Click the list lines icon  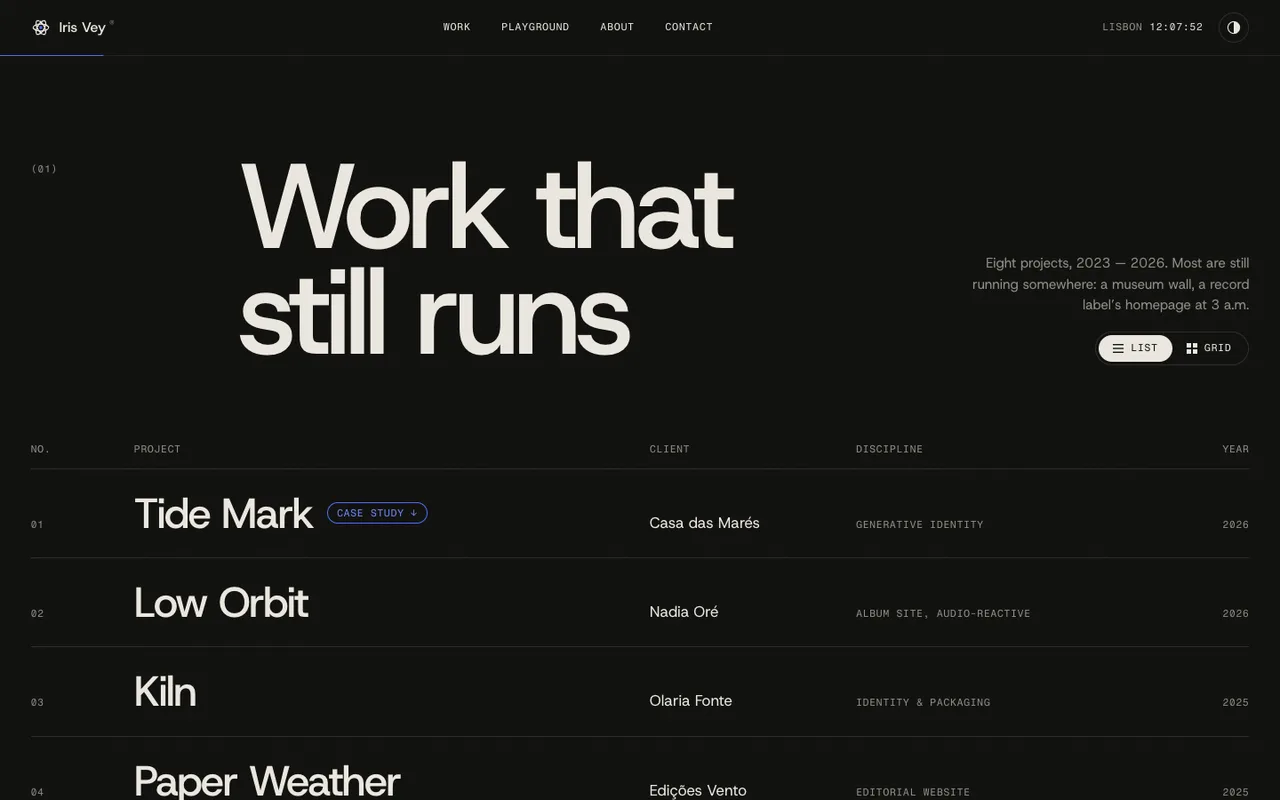(1118, 348)
